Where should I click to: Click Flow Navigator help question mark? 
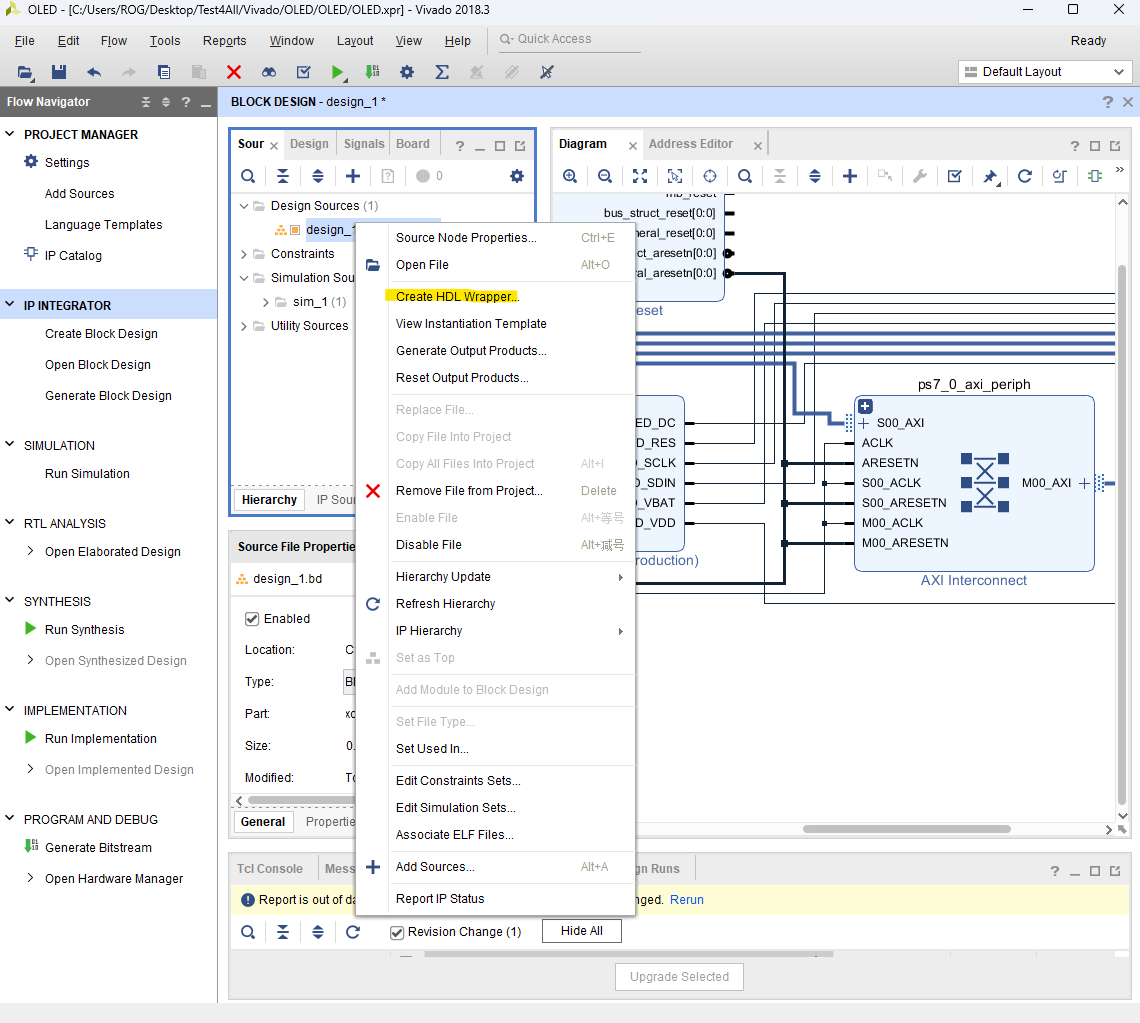tap(186, 103)
